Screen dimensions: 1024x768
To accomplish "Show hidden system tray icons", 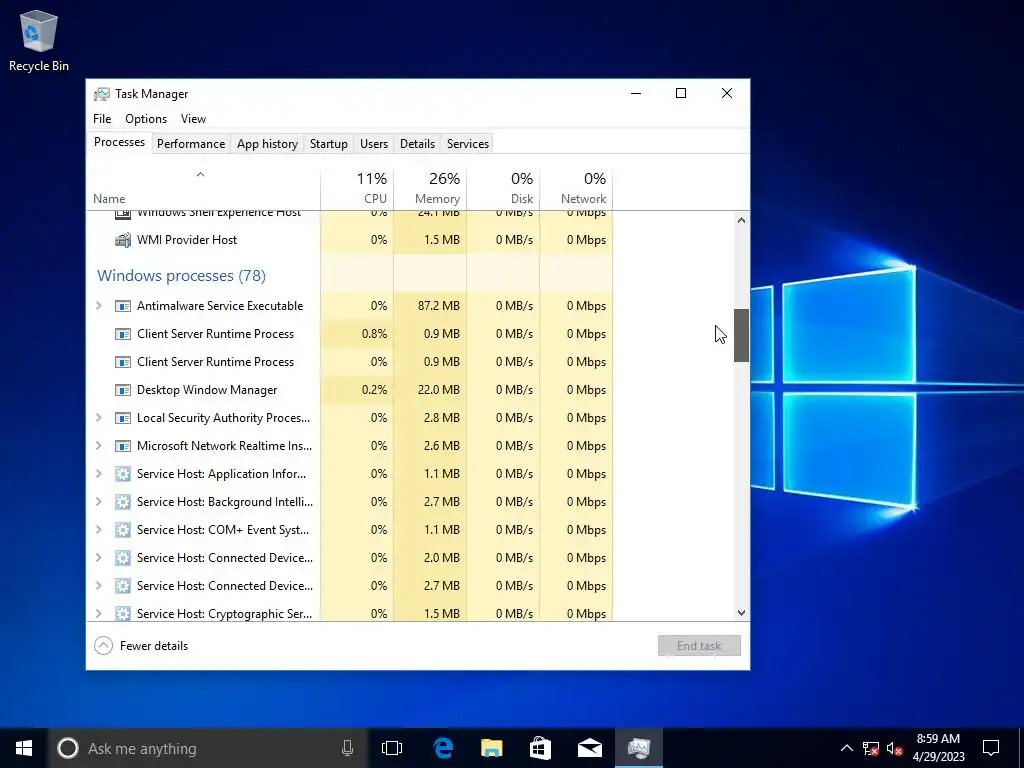I will pyautogui.click(x=846, y=748).
